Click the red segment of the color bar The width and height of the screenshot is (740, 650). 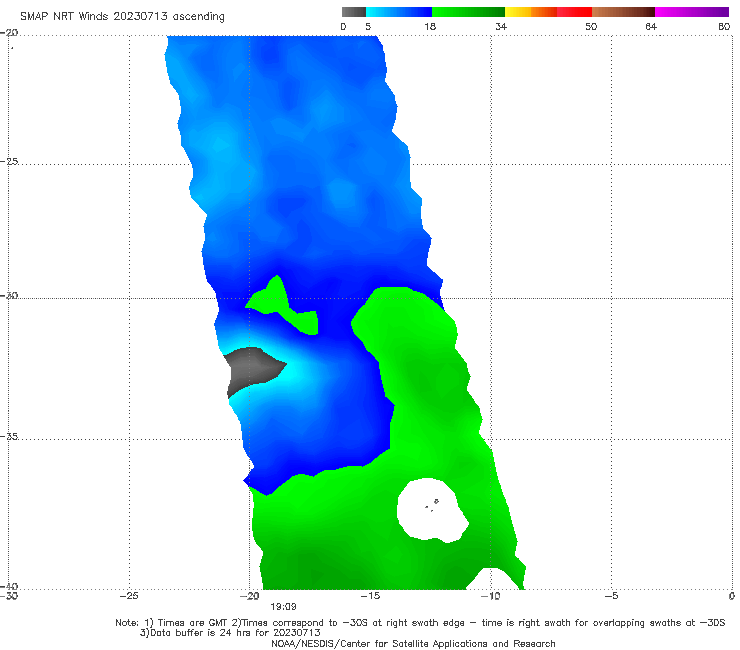tap(575, 12)
